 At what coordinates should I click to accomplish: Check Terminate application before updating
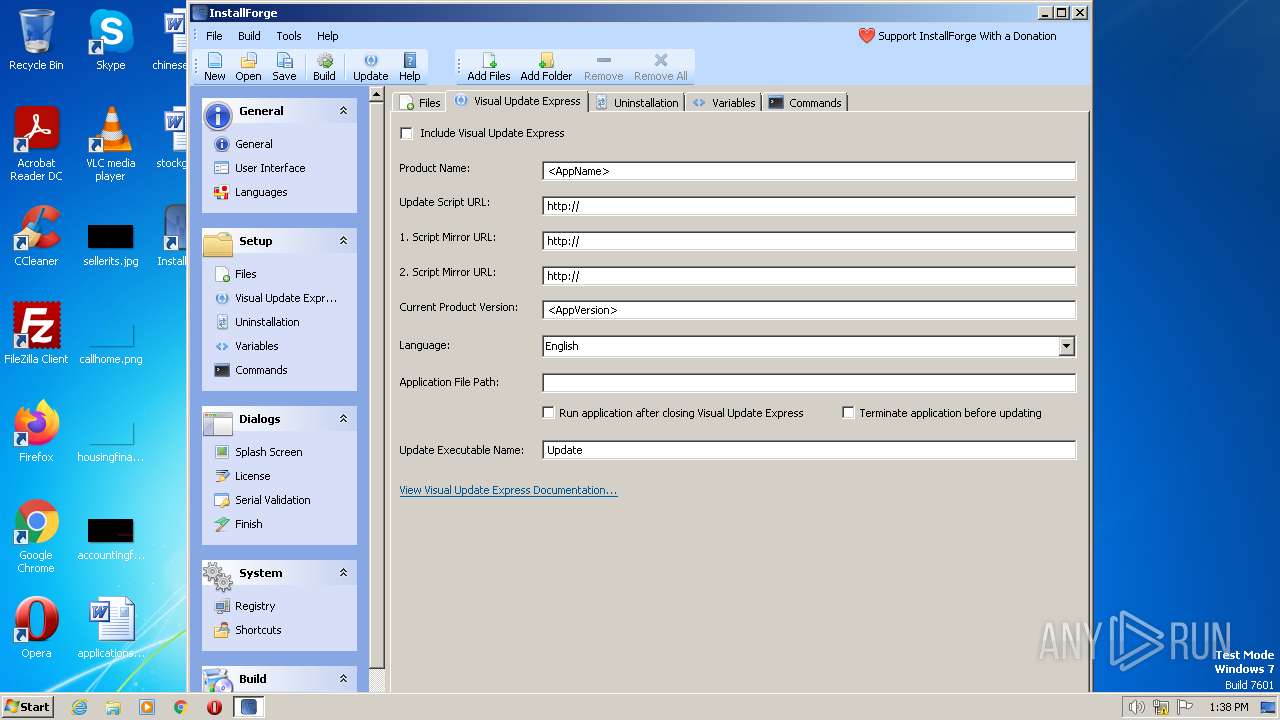click(x=848, y=412)
